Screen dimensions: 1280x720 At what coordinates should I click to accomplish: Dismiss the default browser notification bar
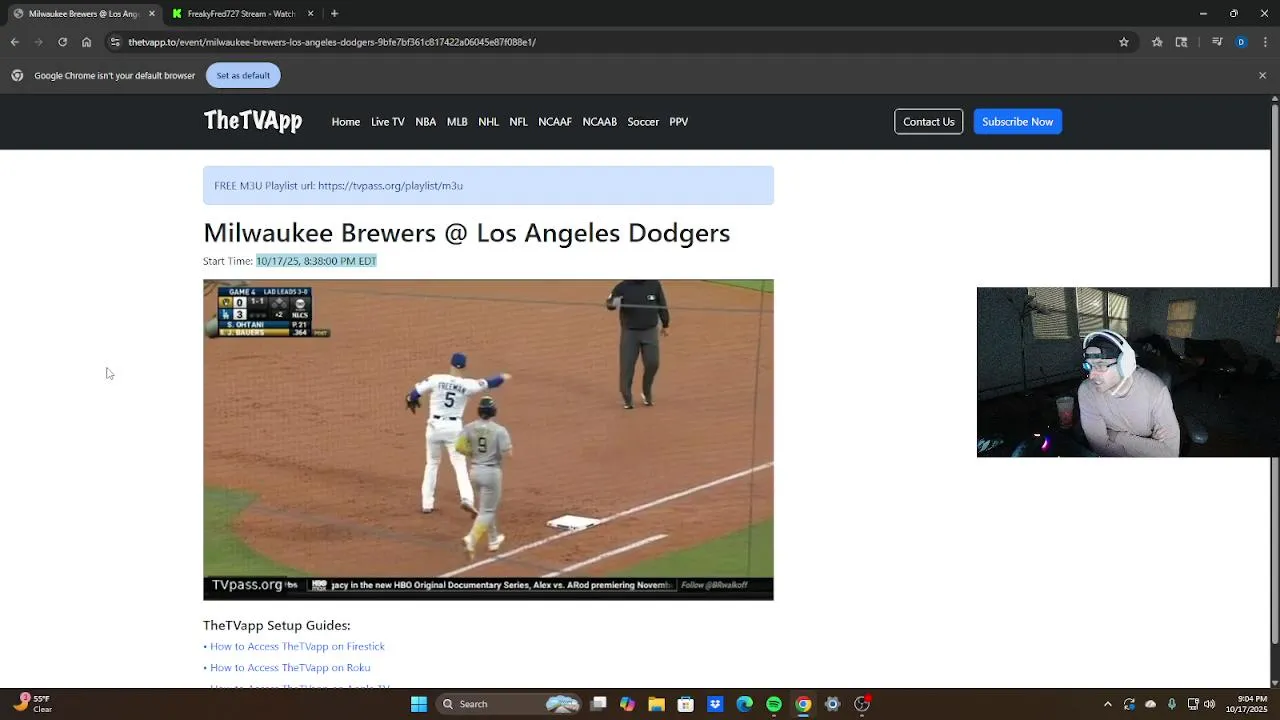click(1262, 75)
